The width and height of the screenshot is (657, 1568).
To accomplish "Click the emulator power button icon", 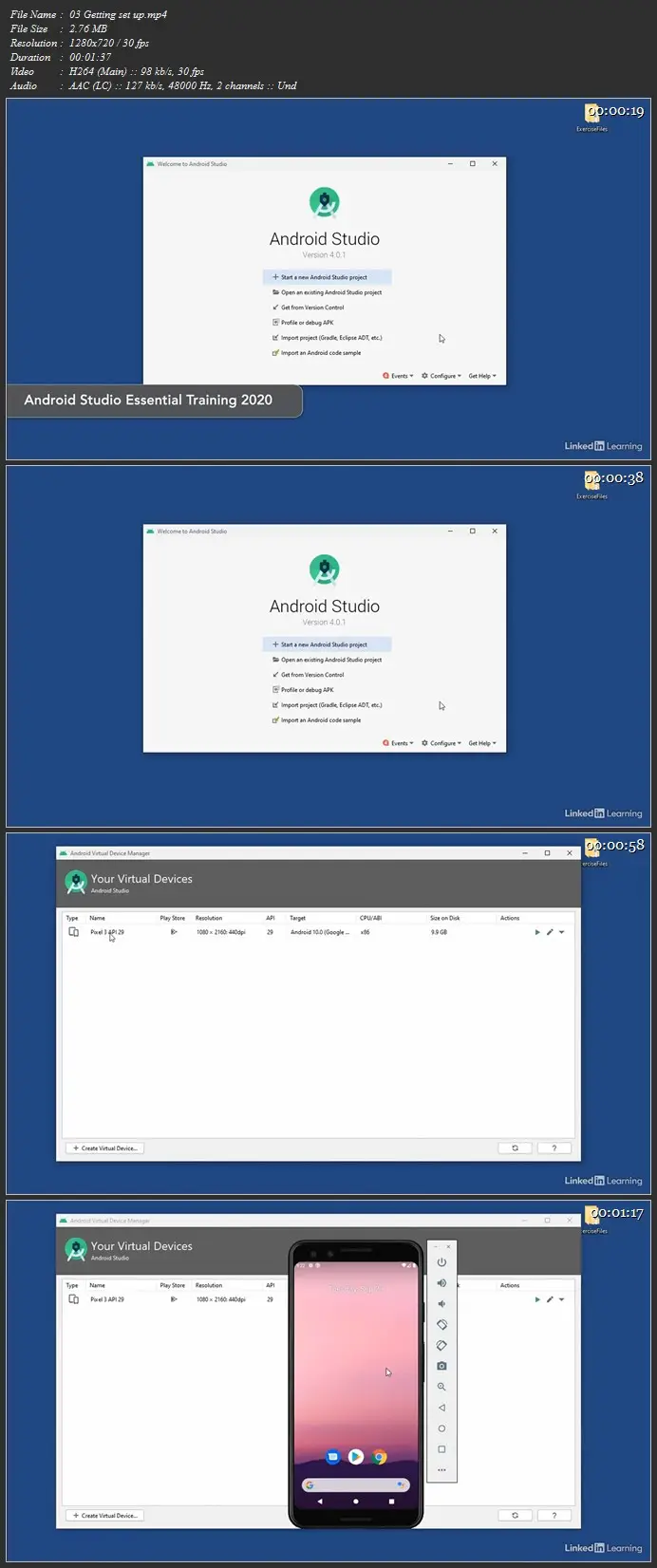I will tap(441, 1262).
